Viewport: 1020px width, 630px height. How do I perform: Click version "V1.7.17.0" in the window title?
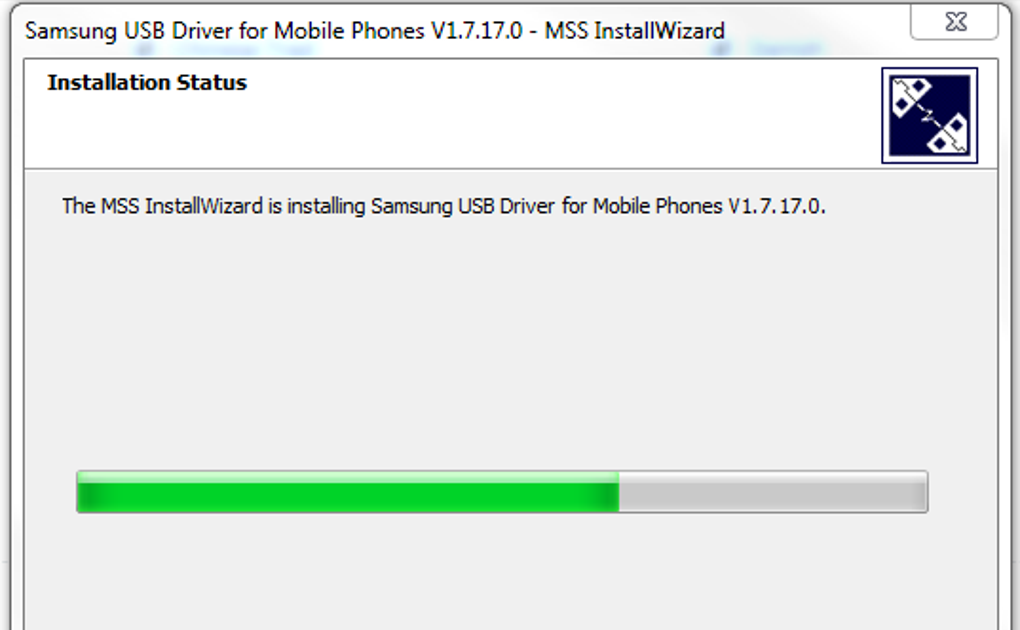coord(476,31)
